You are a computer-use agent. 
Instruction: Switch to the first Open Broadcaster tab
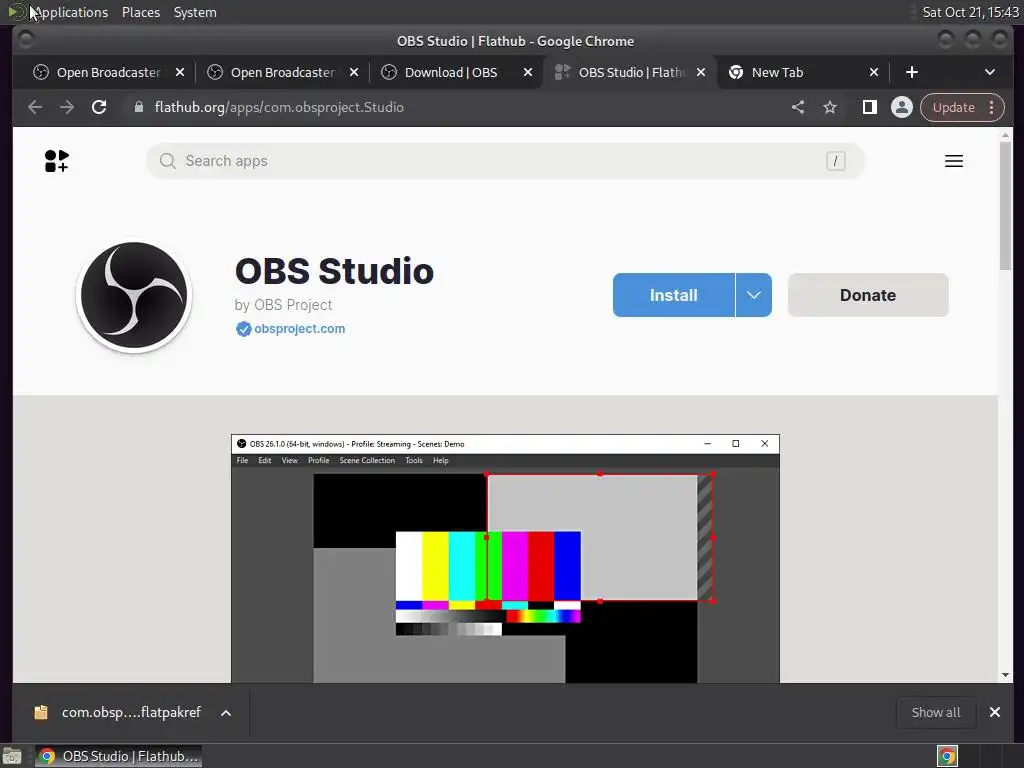[108, 72]
